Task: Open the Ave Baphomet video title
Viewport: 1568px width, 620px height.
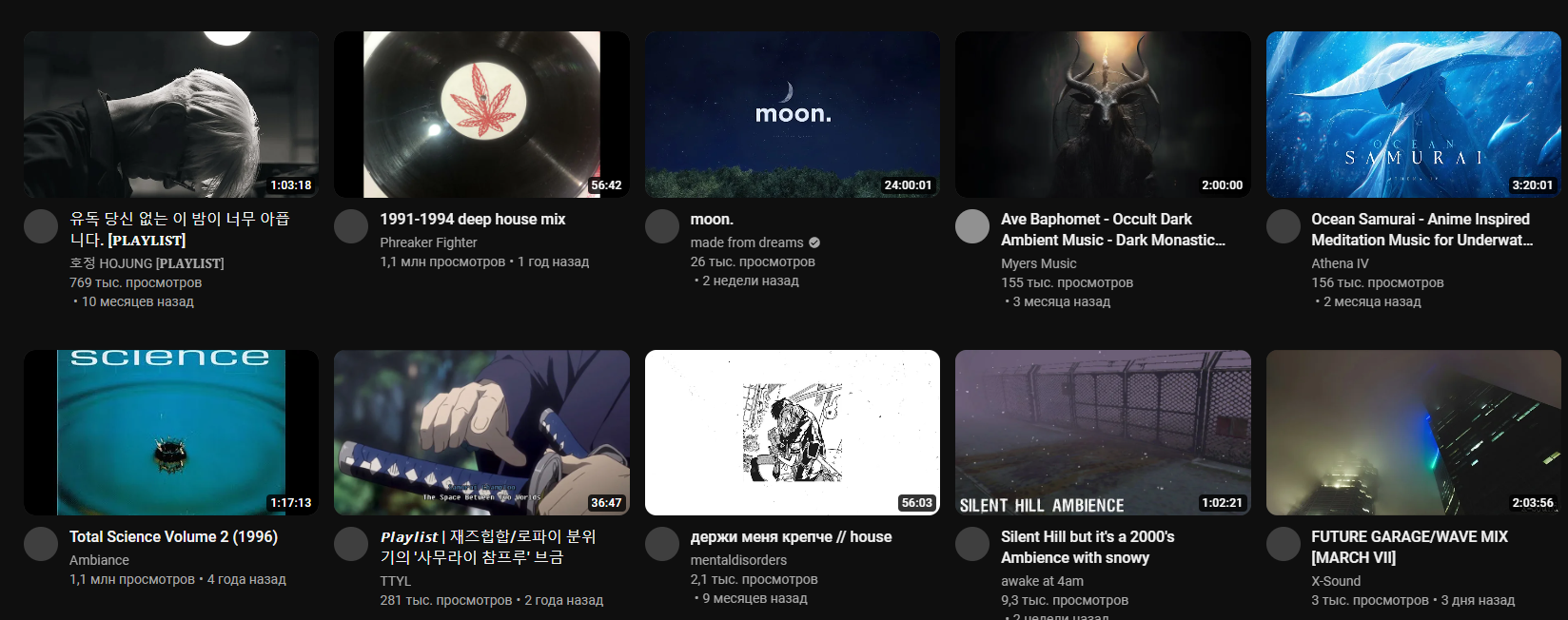Action: 1113,229
